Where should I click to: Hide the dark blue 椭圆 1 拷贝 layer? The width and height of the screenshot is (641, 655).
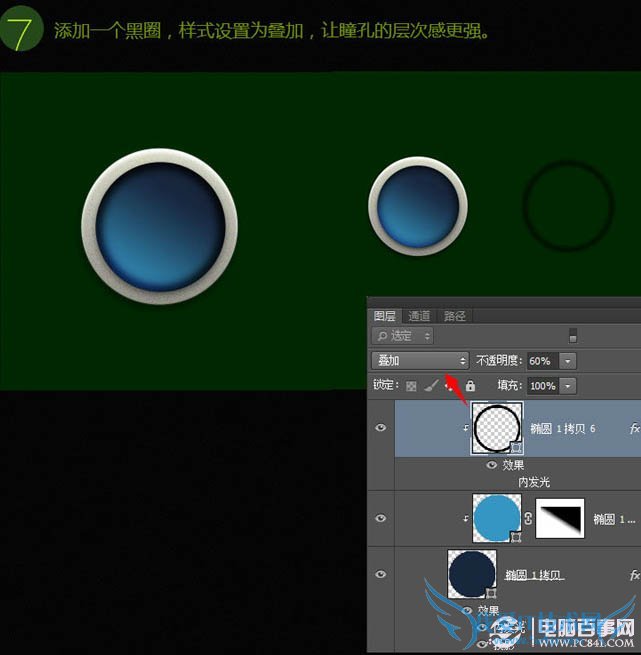click(x=380, y=575)
